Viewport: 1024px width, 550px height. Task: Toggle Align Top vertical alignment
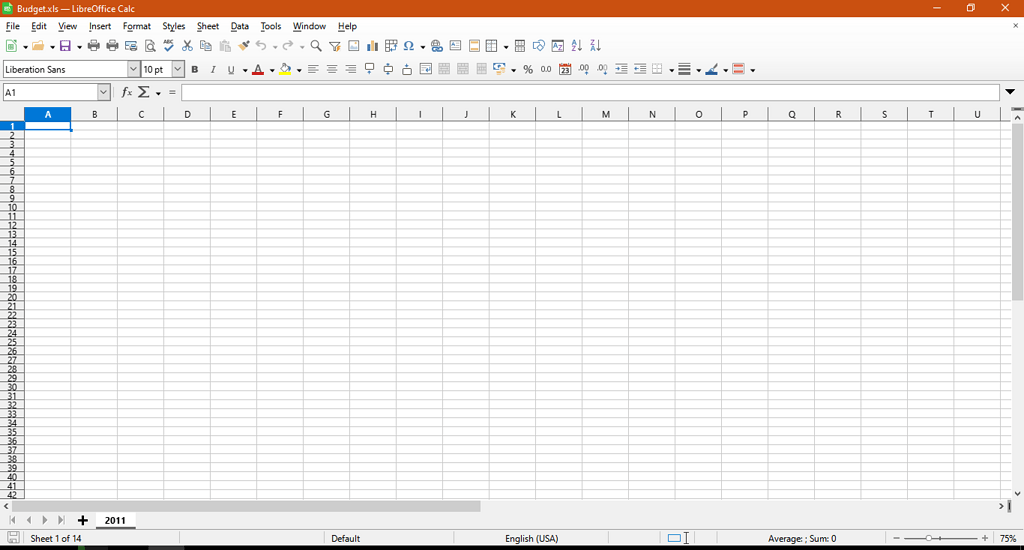[370, 69]
